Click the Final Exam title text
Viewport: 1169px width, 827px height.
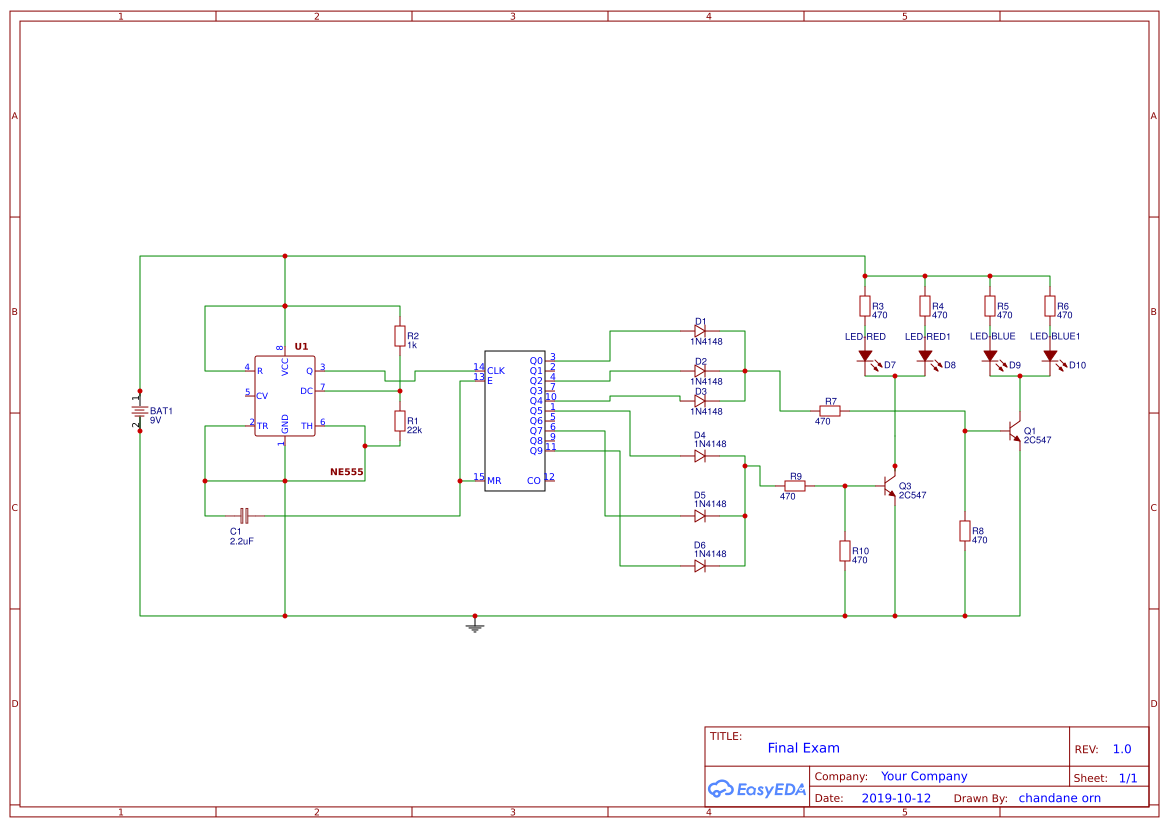coord(804,747)
